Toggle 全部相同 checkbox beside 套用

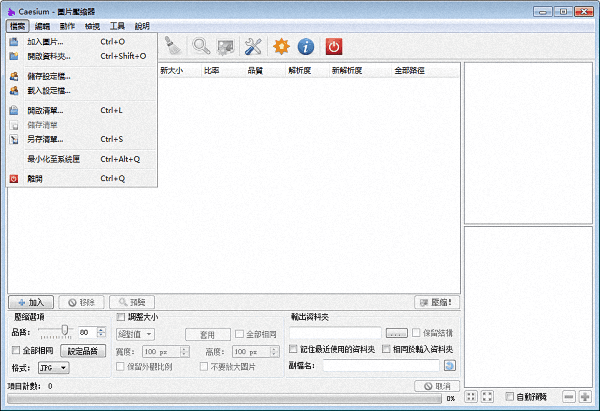[239, 334]
